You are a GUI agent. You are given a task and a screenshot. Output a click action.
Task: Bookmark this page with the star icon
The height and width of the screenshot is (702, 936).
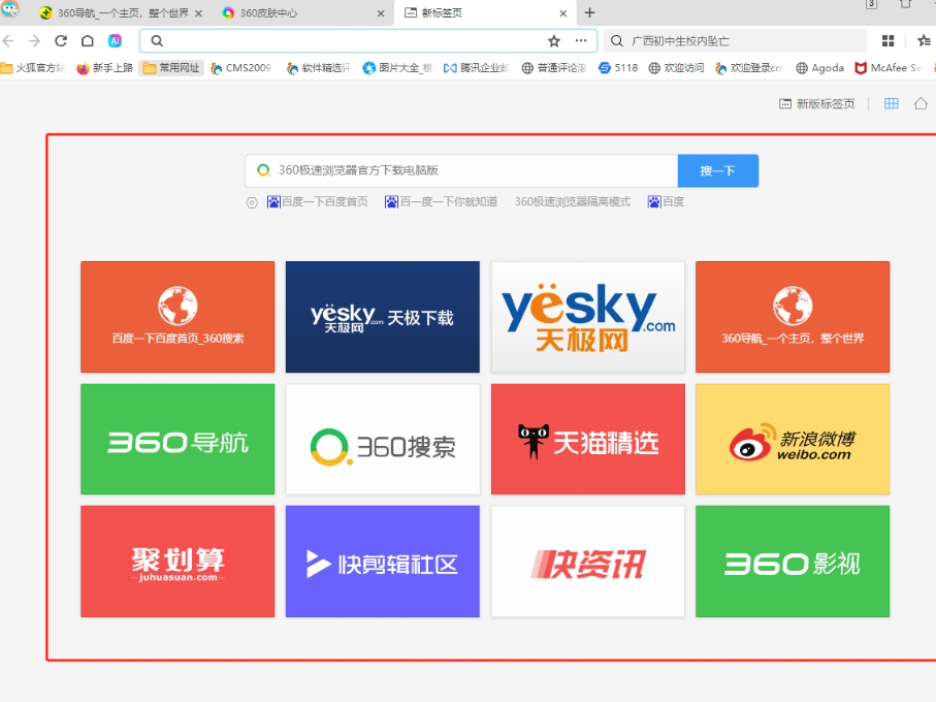[x=554, y=41]
